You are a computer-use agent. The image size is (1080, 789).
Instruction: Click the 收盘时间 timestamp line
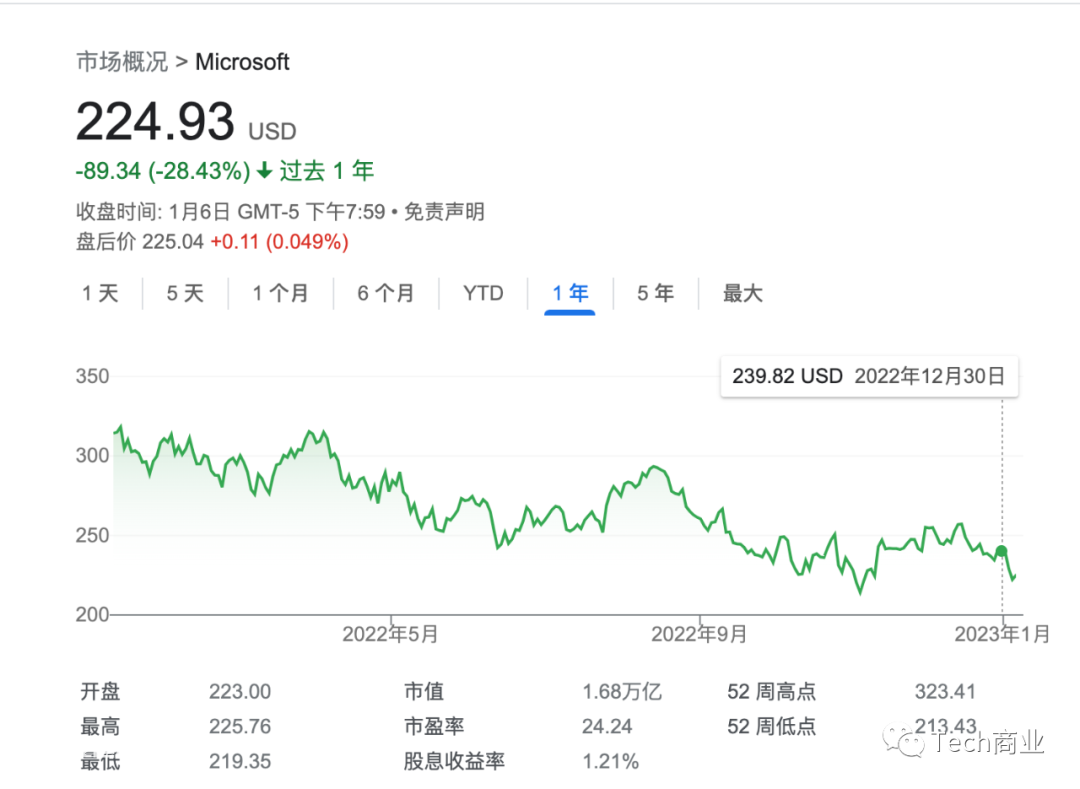231,211
